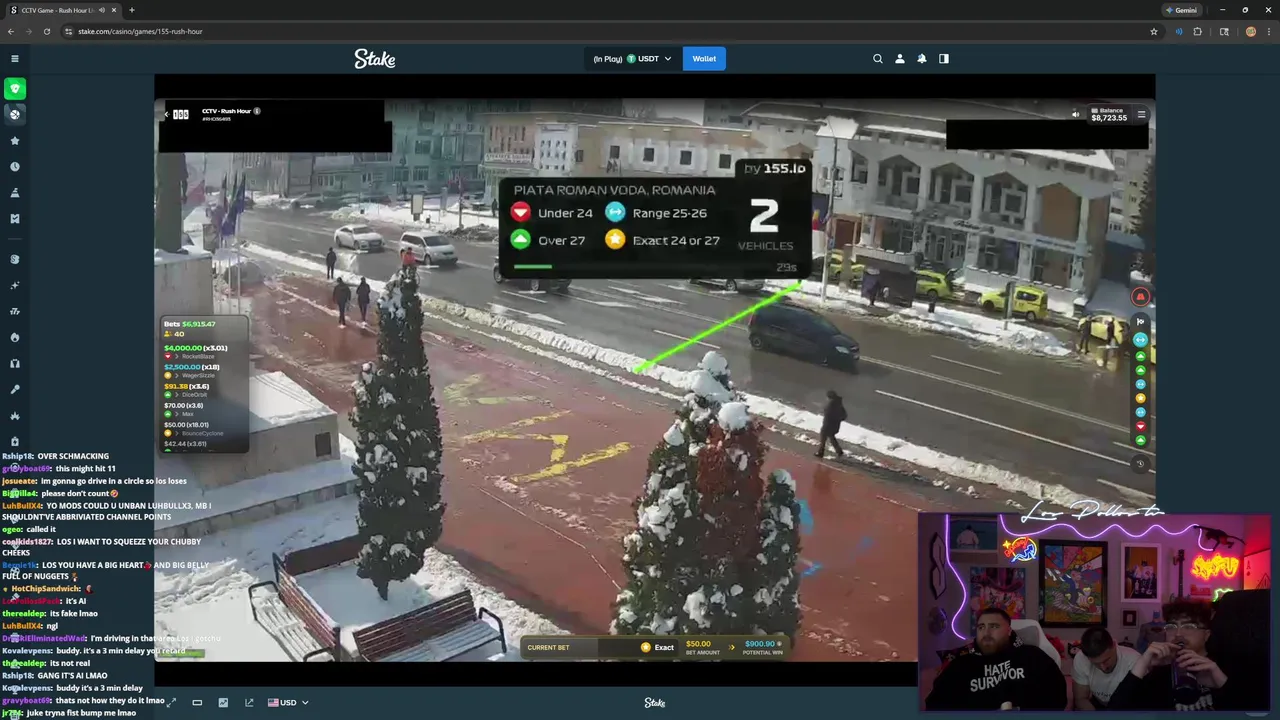
Task: Reload the page in browser
Action: tap(46, 31)
